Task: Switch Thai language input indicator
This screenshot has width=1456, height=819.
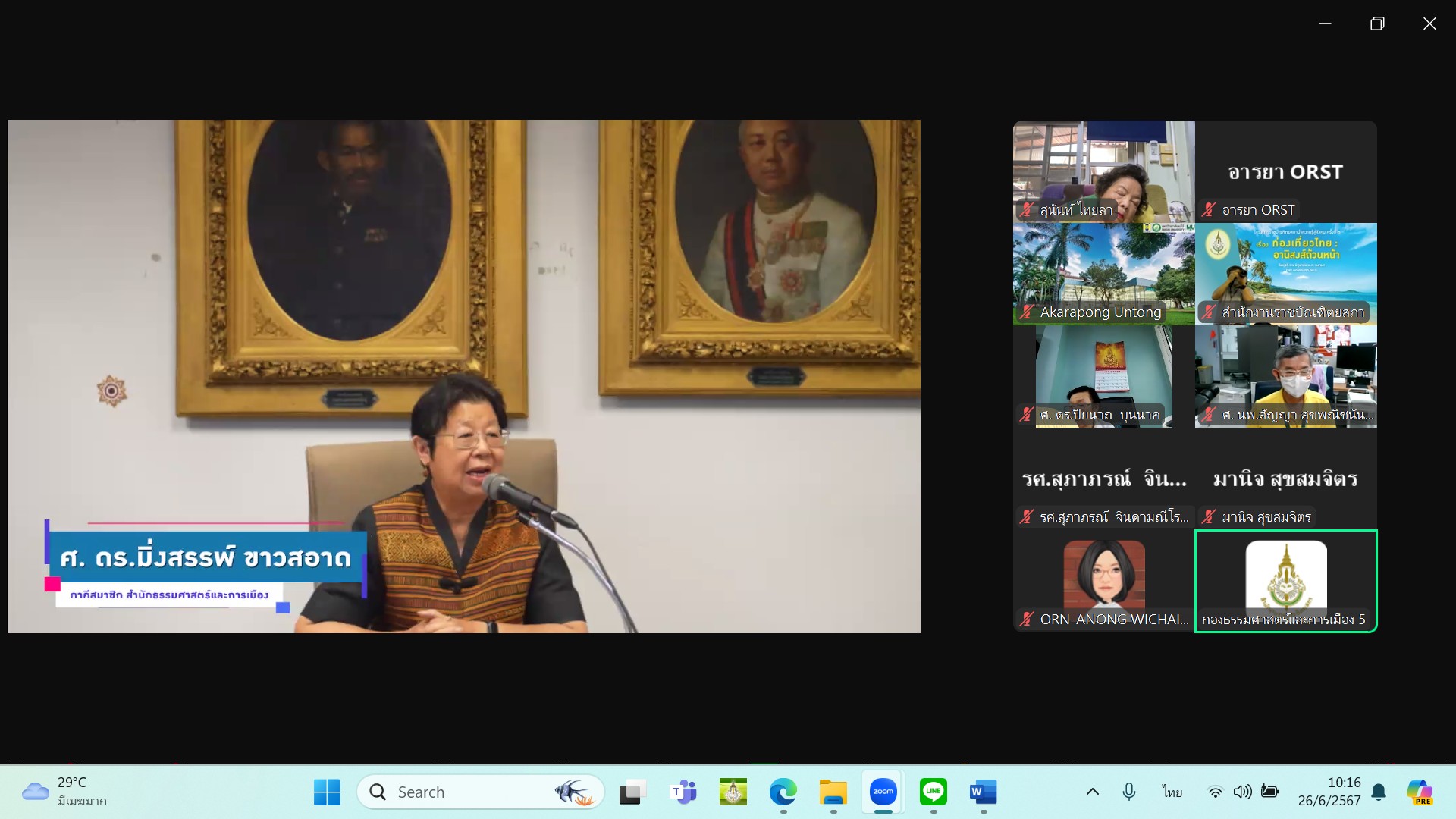Action: (x=1172, y=792)
